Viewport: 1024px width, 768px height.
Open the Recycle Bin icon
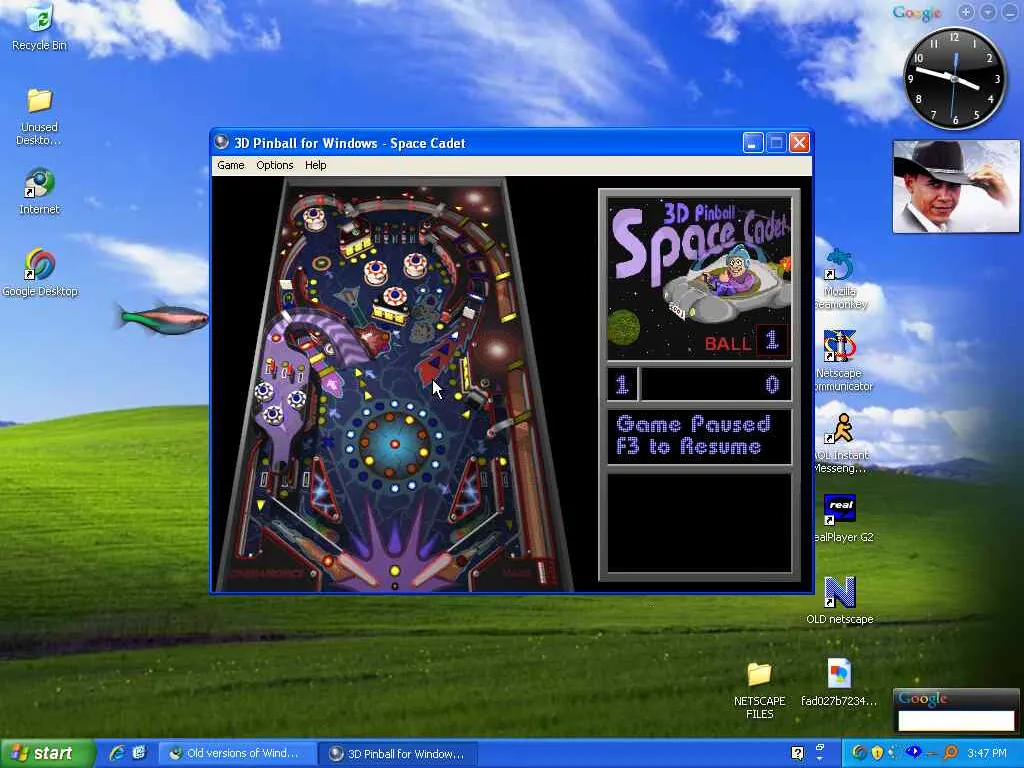point(39,26)
